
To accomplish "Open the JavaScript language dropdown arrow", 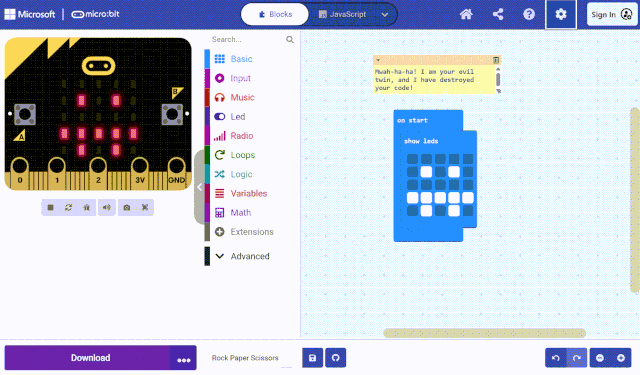I will click(x=384, y=15).
